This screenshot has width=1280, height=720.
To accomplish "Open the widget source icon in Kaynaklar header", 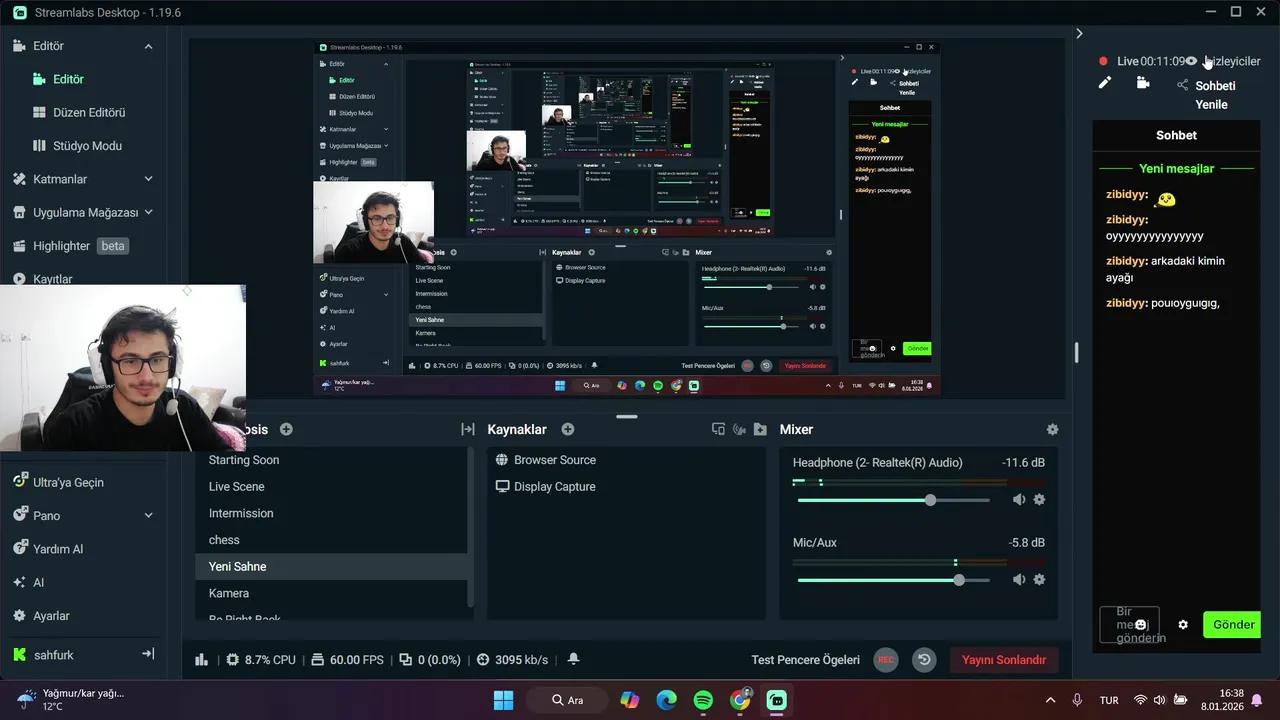I will (x=718, y=429).
